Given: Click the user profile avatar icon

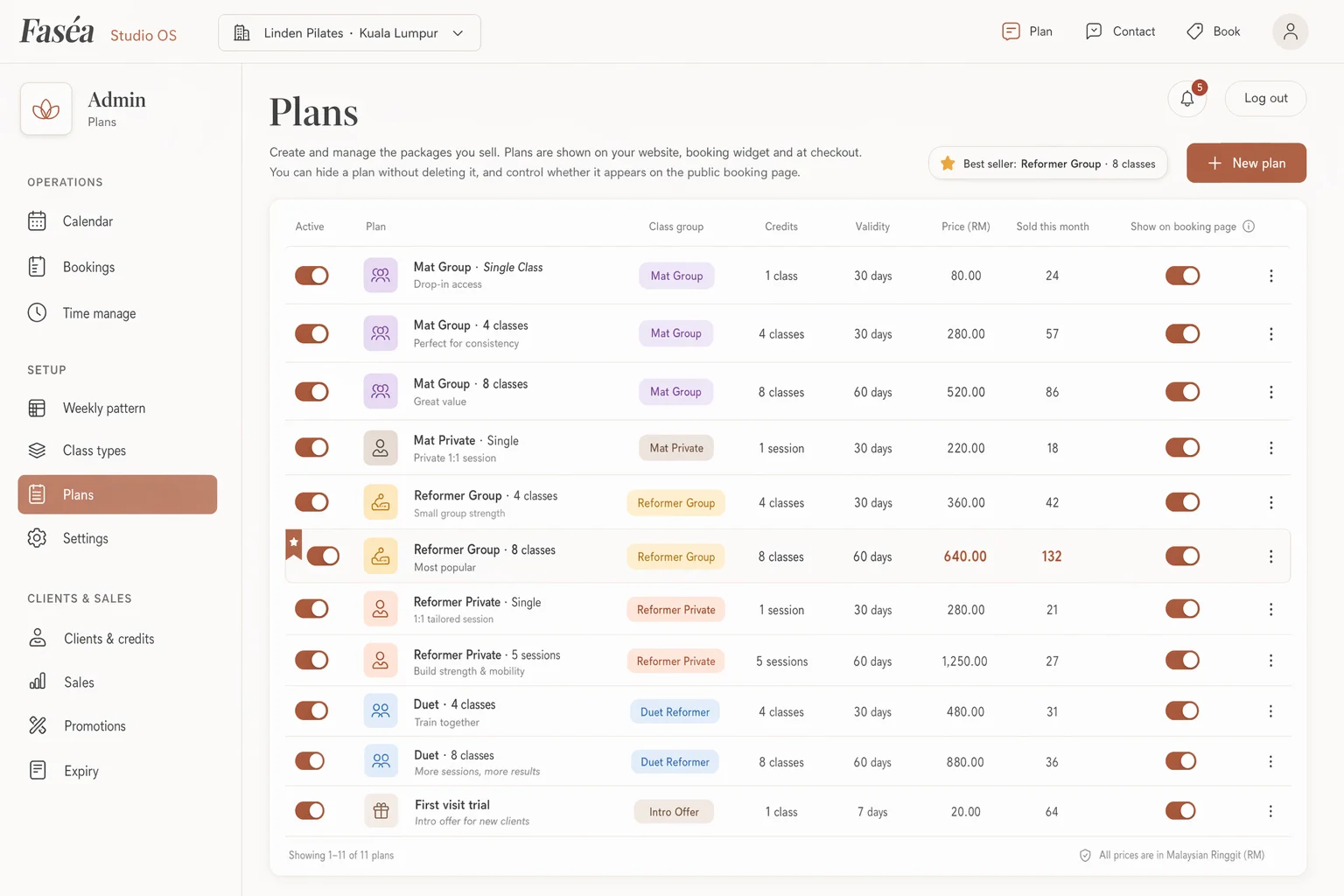Looking at the screenshot, I should click(x=1290, y=31).
